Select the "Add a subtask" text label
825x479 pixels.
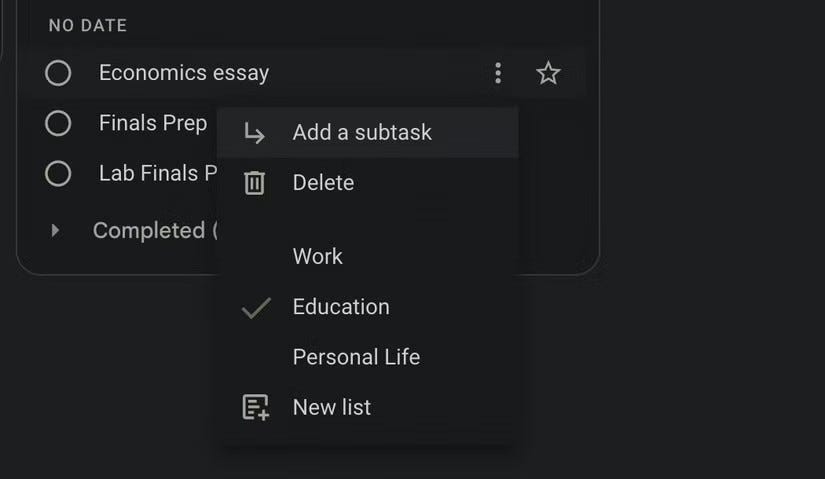tap(362, 132)
